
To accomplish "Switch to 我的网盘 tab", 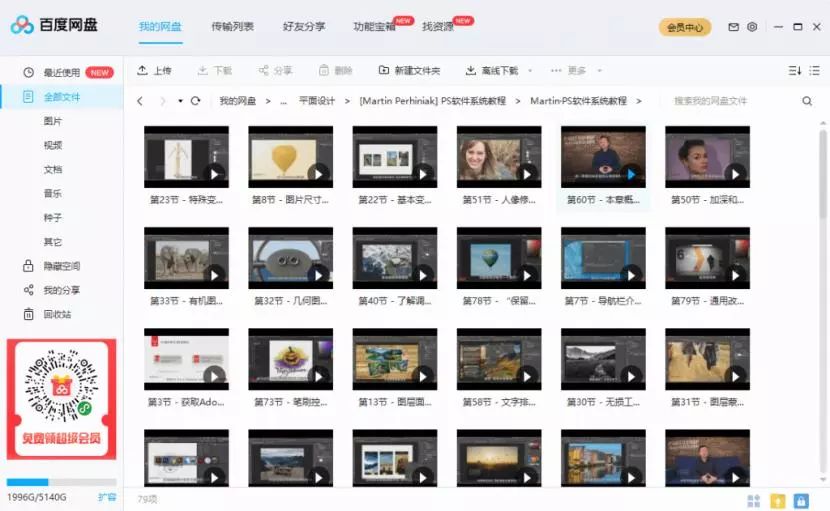I will point(160,26).
